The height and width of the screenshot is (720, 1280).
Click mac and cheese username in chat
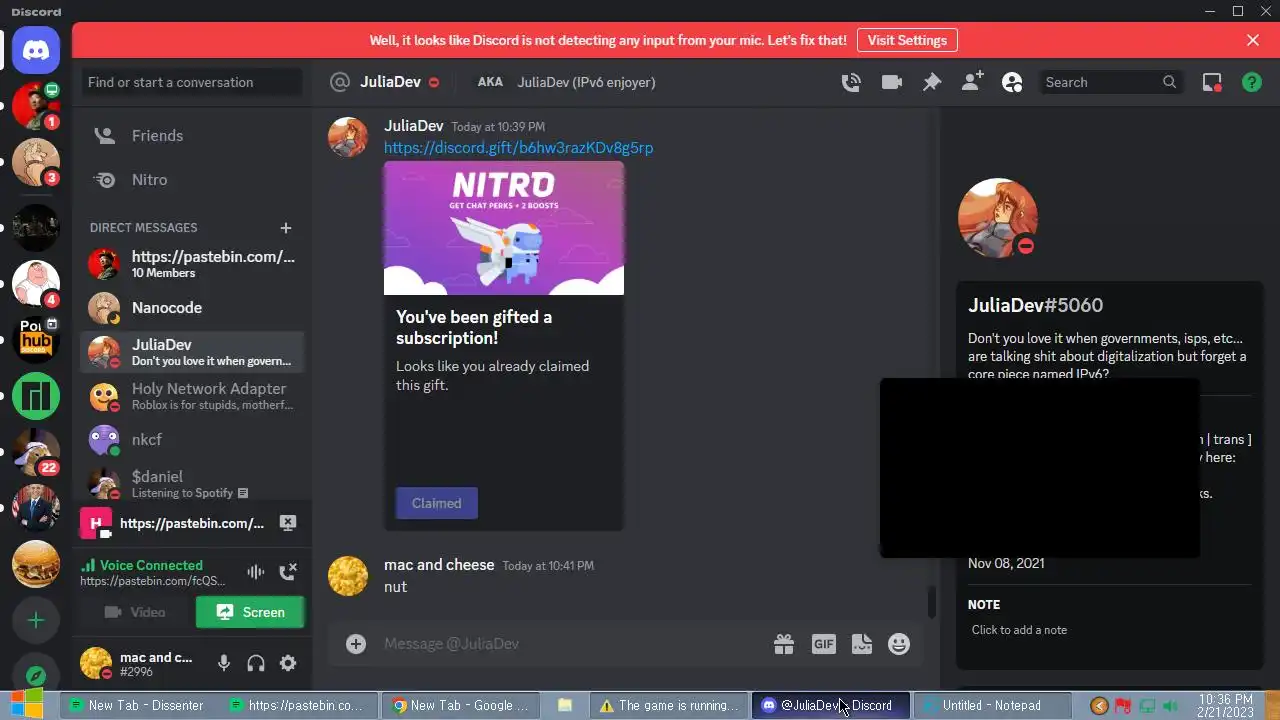[x=439, y=565]
